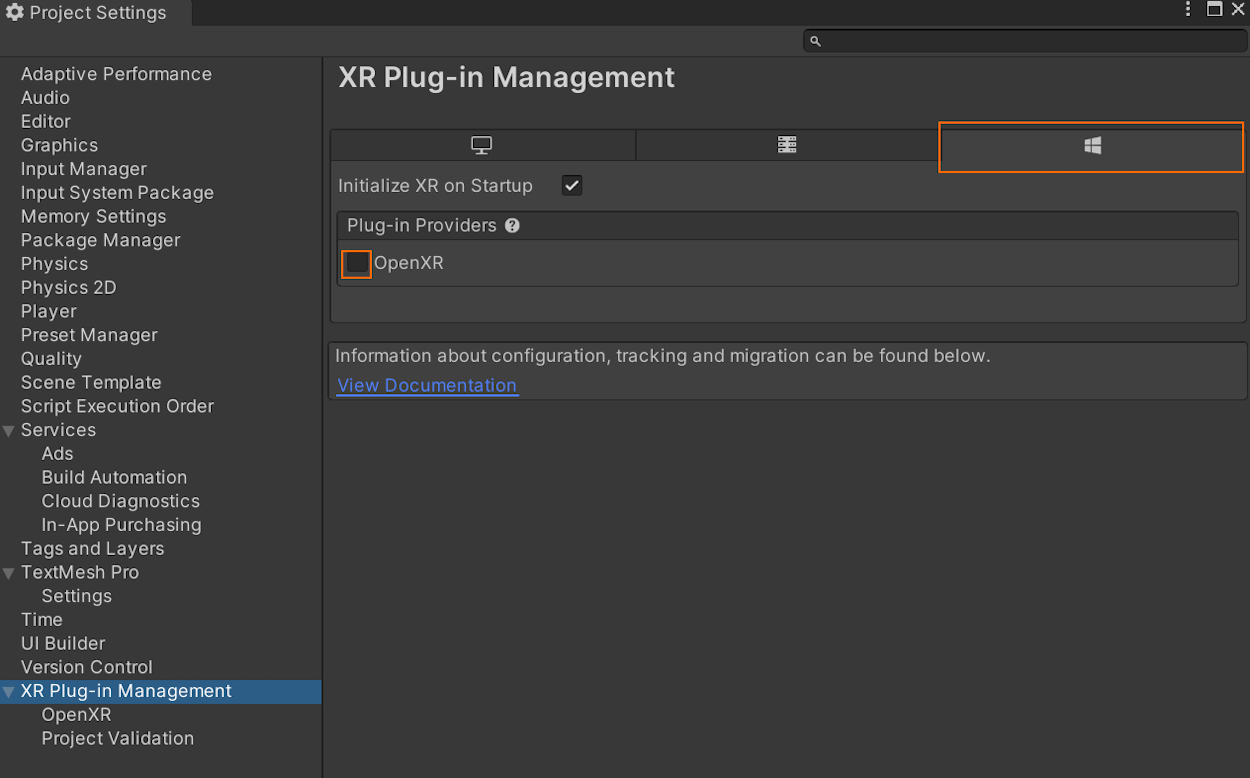This screenshot has height=778, width=1250.
Task: Enable the OpenXR plug-in provider checkbox
Action: tap(357, 264)
